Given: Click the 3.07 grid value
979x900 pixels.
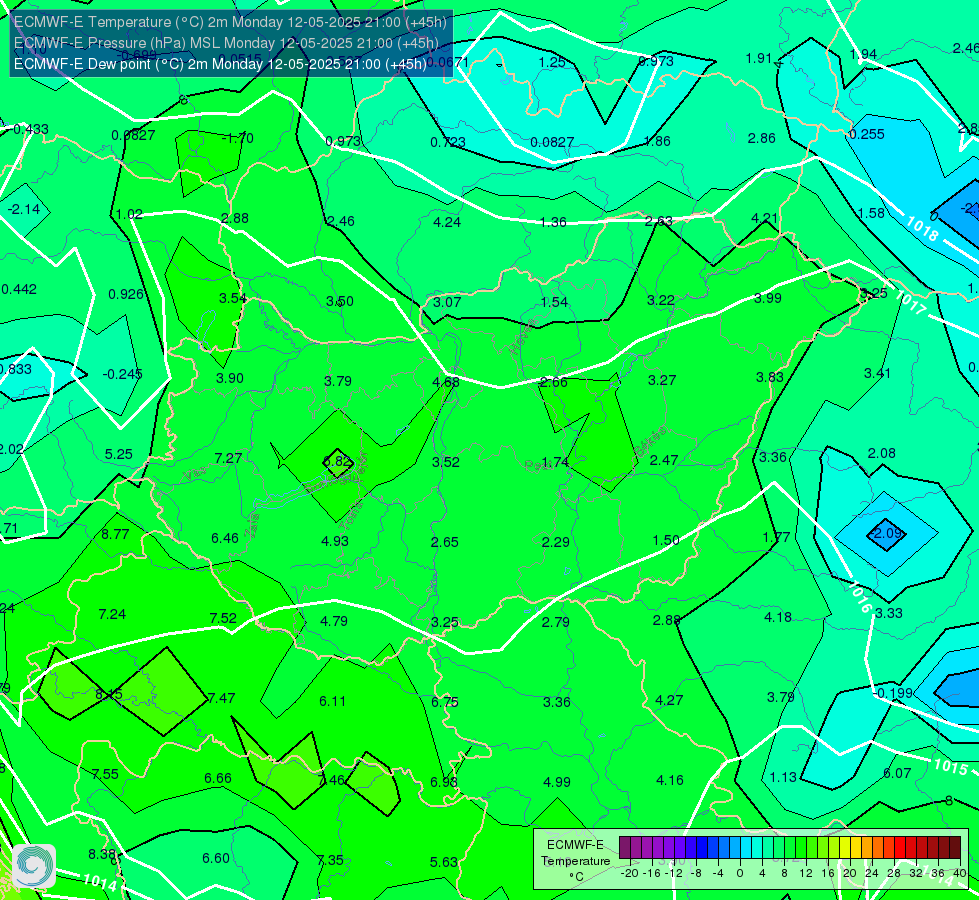Looking at the screenshot, I should [447, 302].
